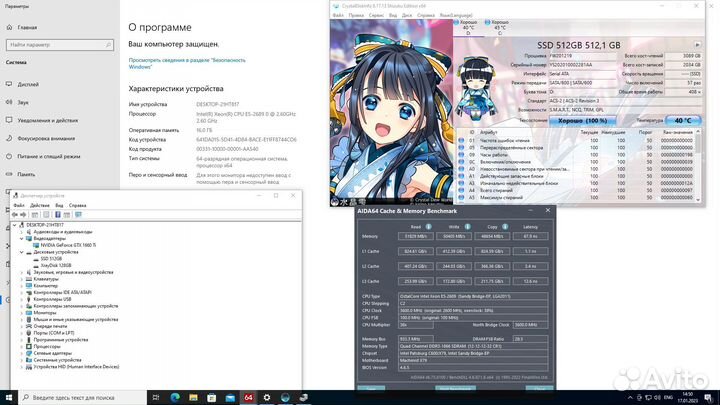
Task: Collapse the DESKTOP-21HT817 root node
Action: (15, 225)
